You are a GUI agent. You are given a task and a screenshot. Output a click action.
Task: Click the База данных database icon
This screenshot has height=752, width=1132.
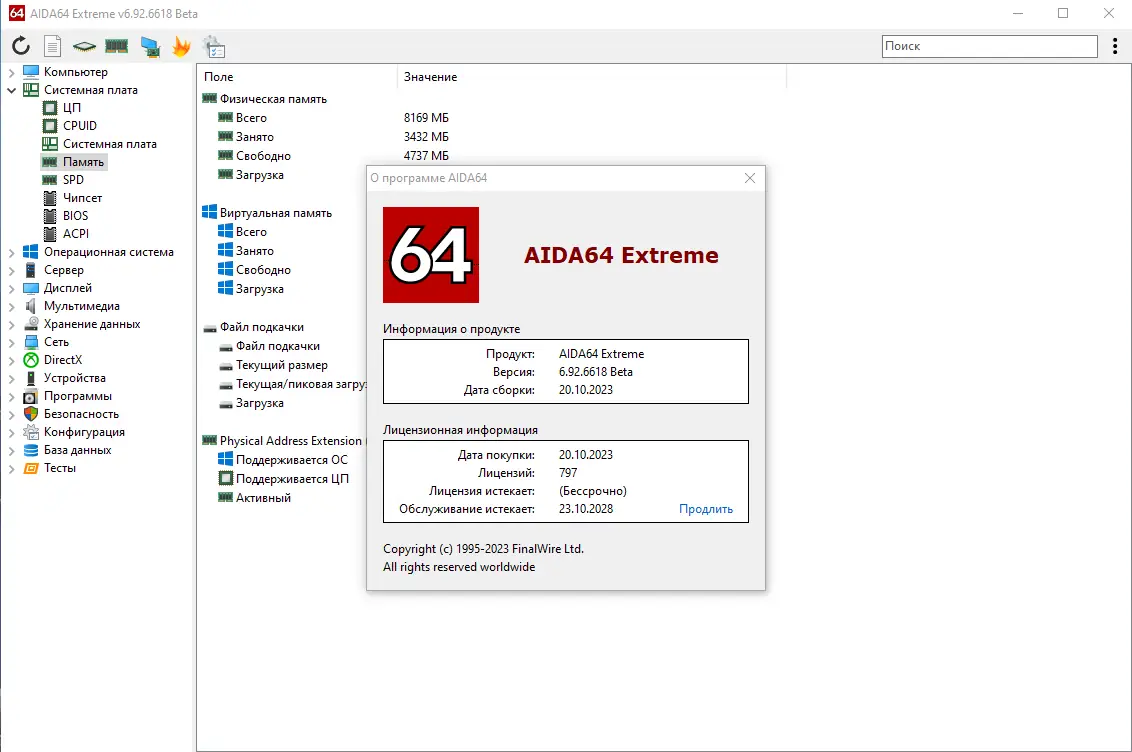click(x=31, y=450)
